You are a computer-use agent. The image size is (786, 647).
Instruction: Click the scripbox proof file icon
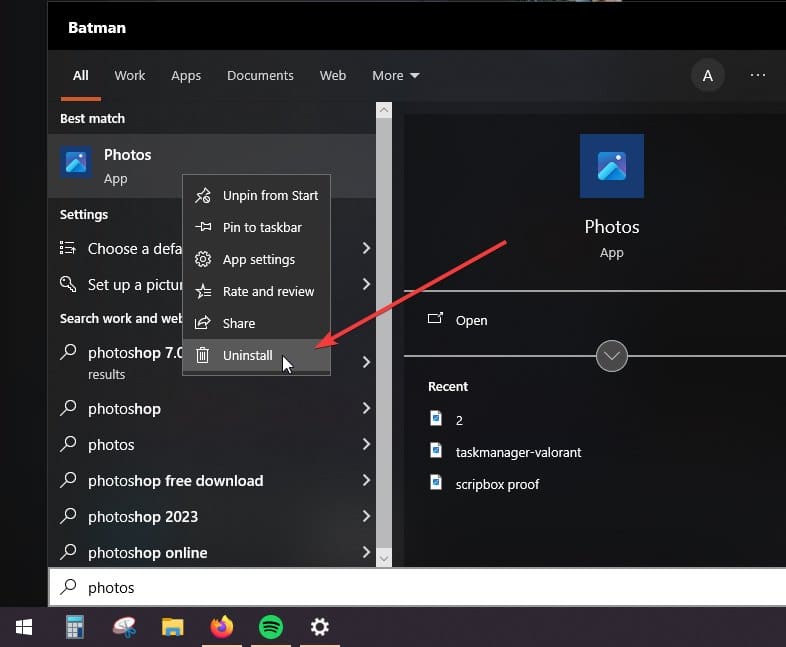(x=436, y=483)
